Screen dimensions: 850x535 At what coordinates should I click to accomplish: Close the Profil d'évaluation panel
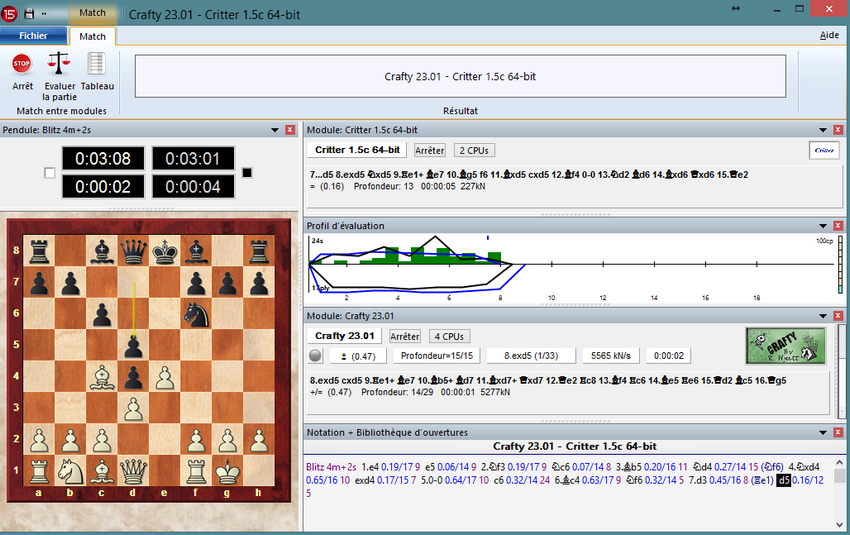pos(838,226)
